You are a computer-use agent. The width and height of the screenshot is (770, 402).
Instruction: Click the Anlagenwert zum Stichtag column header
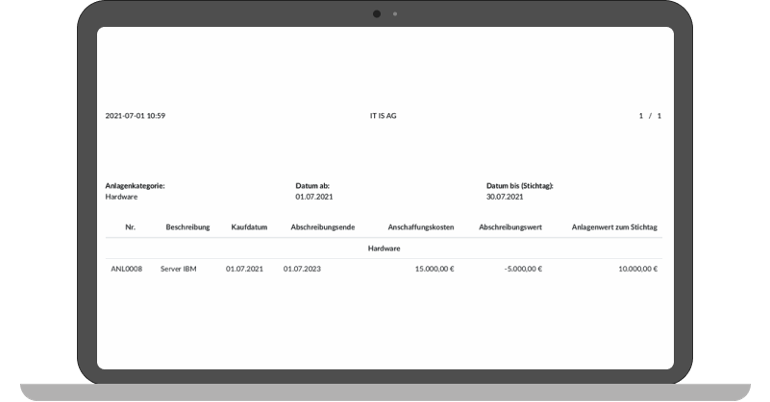(x=614, y=227)
